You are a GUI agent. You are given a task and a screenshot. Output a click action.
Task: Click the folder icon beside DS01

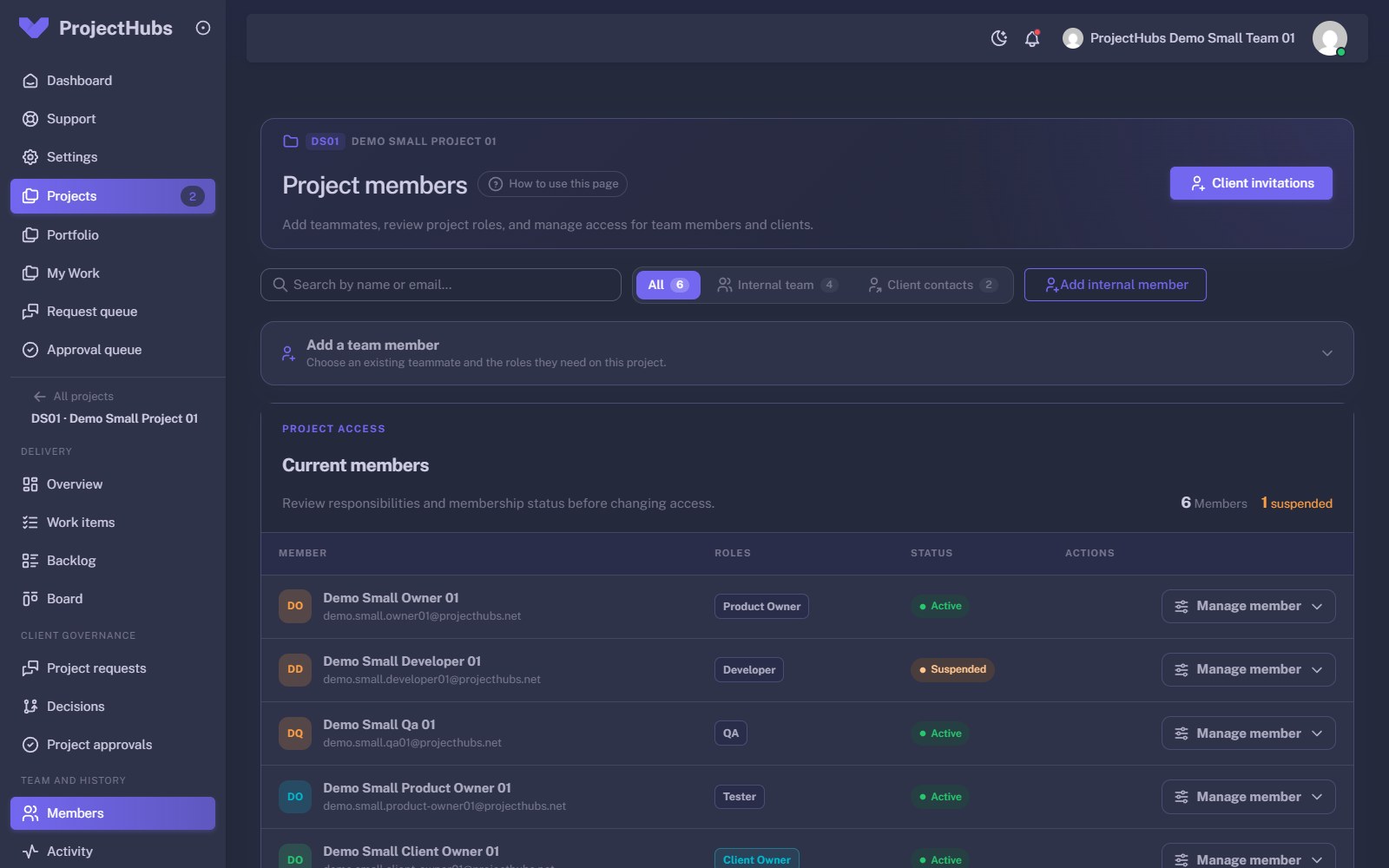[291, 141]
